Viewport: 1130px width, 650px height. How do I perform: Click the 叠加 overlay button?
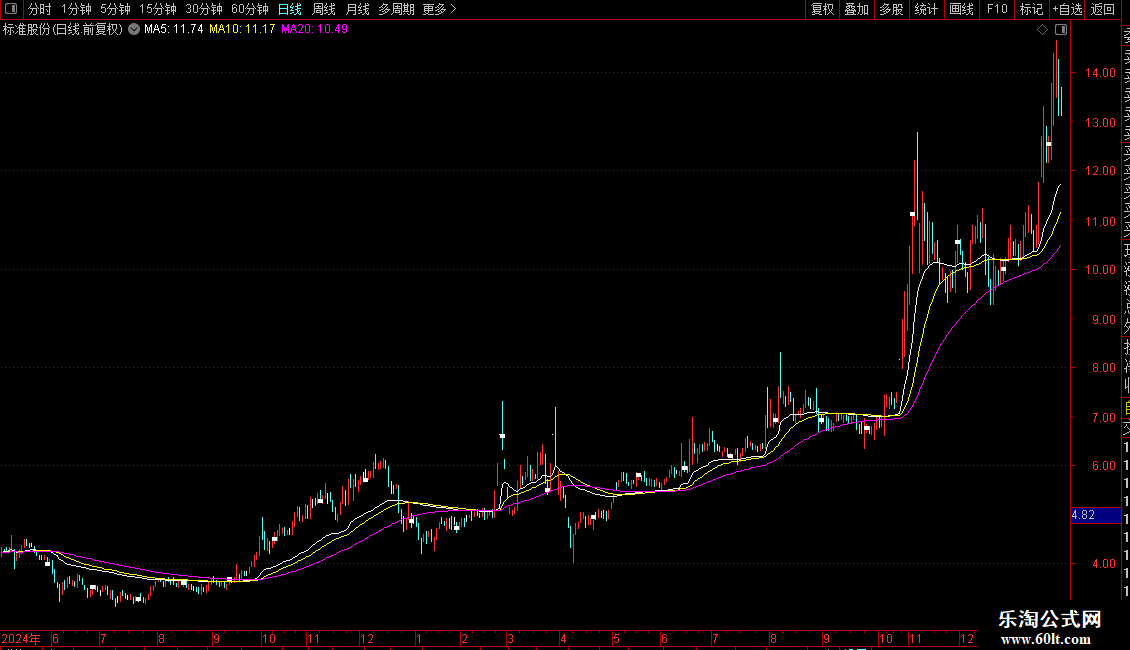tap(857, 9)
